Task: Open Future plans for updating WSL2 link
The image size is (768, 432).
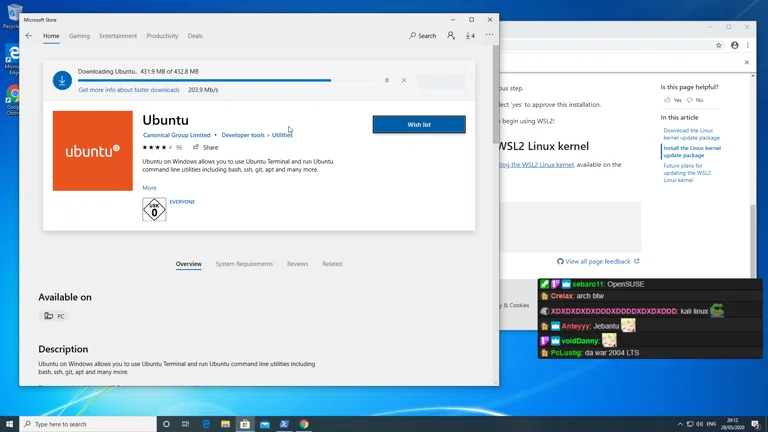Action: coord(687,173)
